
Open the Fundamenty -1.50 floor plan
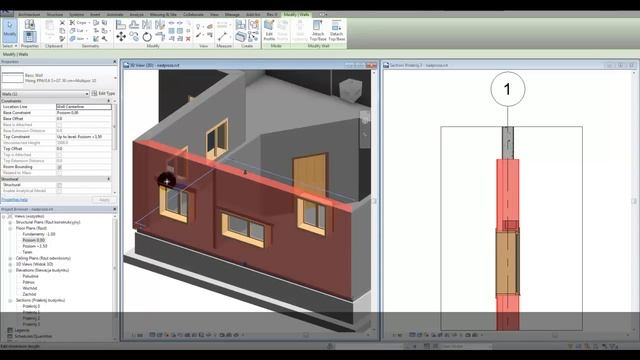(39, 234)
